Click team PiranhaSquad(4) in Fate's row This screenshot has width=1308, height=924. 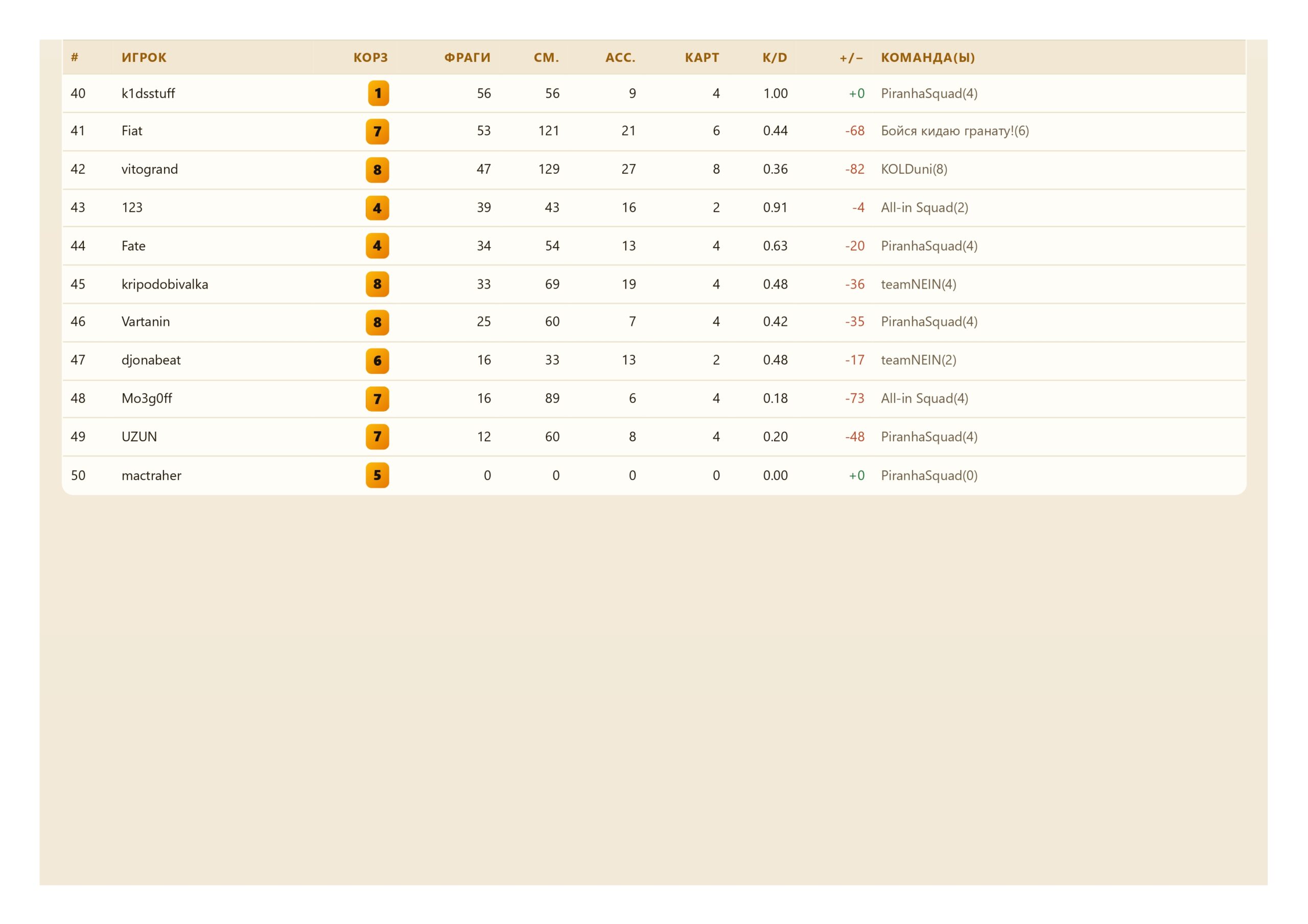click(x=929, y=246)
